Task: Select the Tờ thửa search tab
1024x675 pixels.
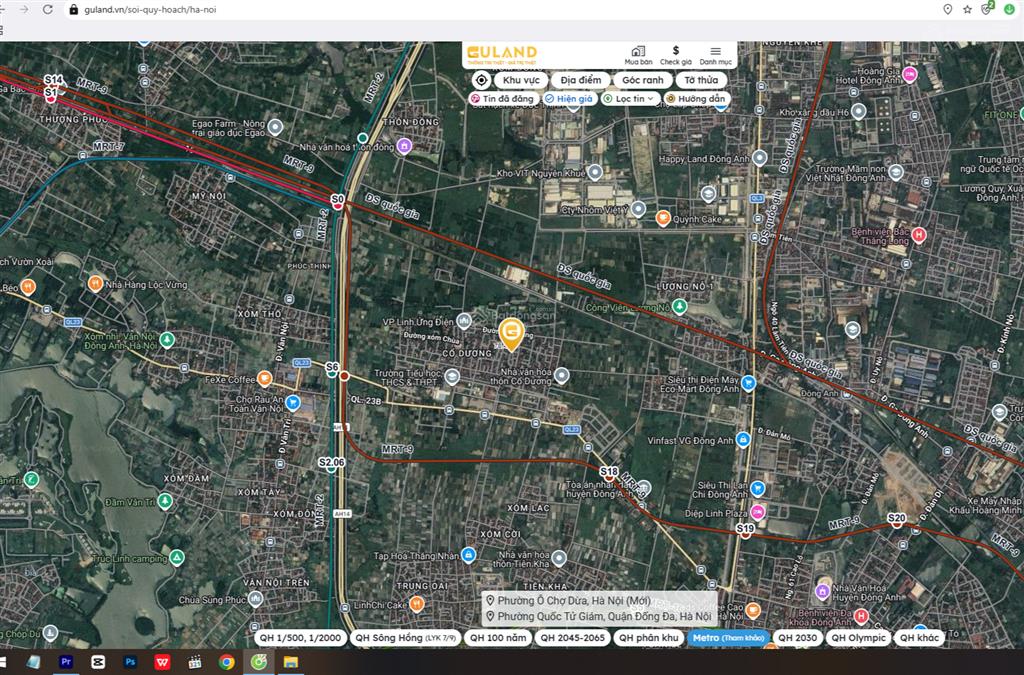Action: (x=701, y=80)
